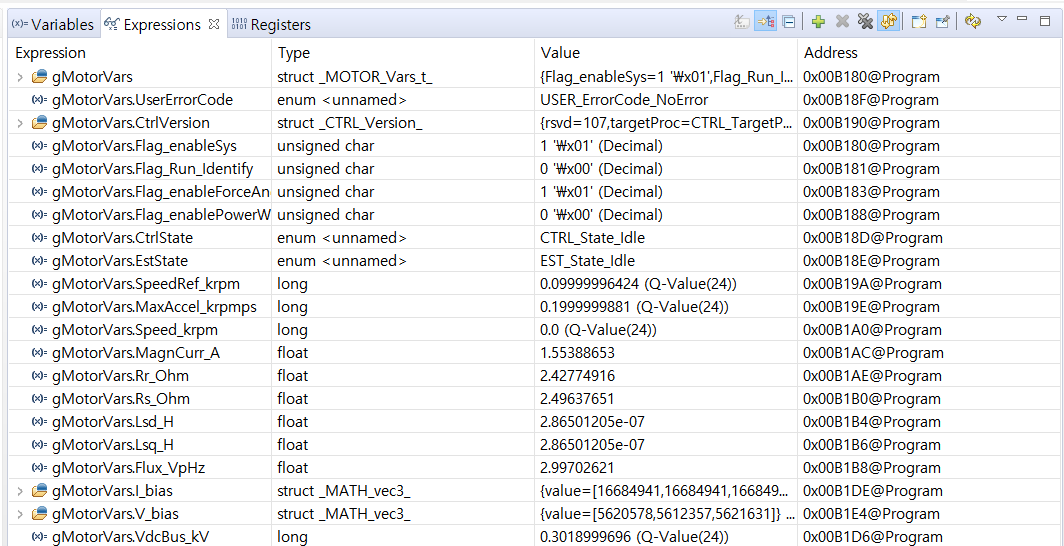Click the folder icon beside gMotorVars.CtrlVersion
This screenshot has width=1064, height=546.
click(x=40, y=123)
